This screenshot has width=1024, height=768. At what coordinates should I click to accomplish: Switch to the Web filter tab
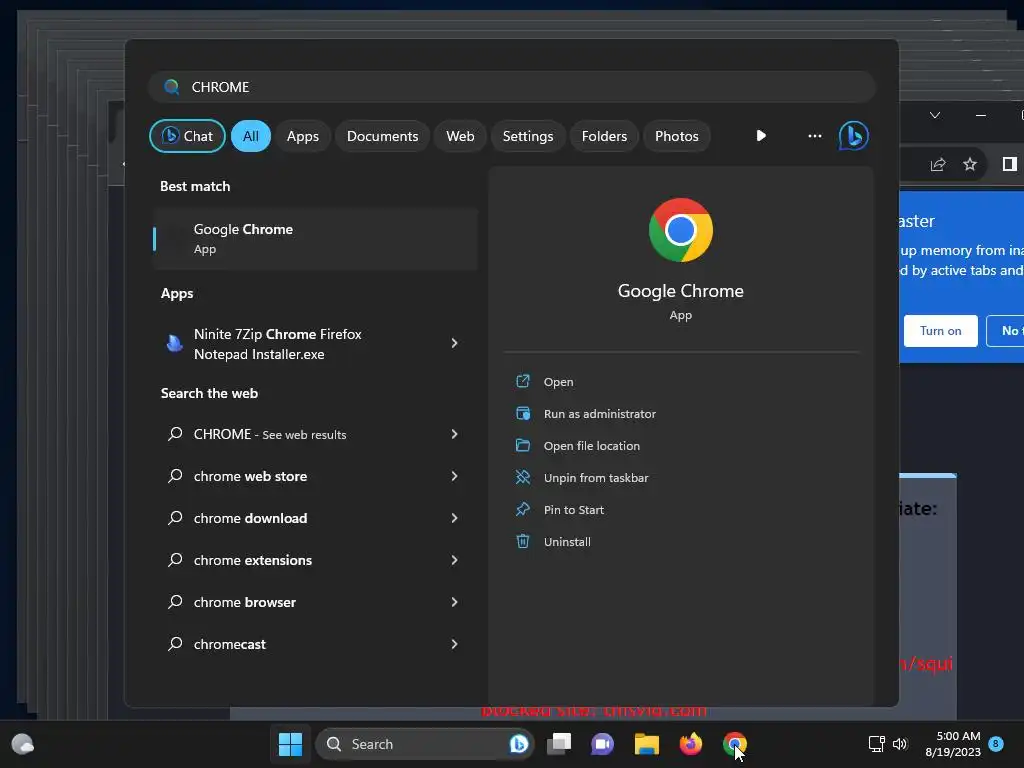(460, 136)
